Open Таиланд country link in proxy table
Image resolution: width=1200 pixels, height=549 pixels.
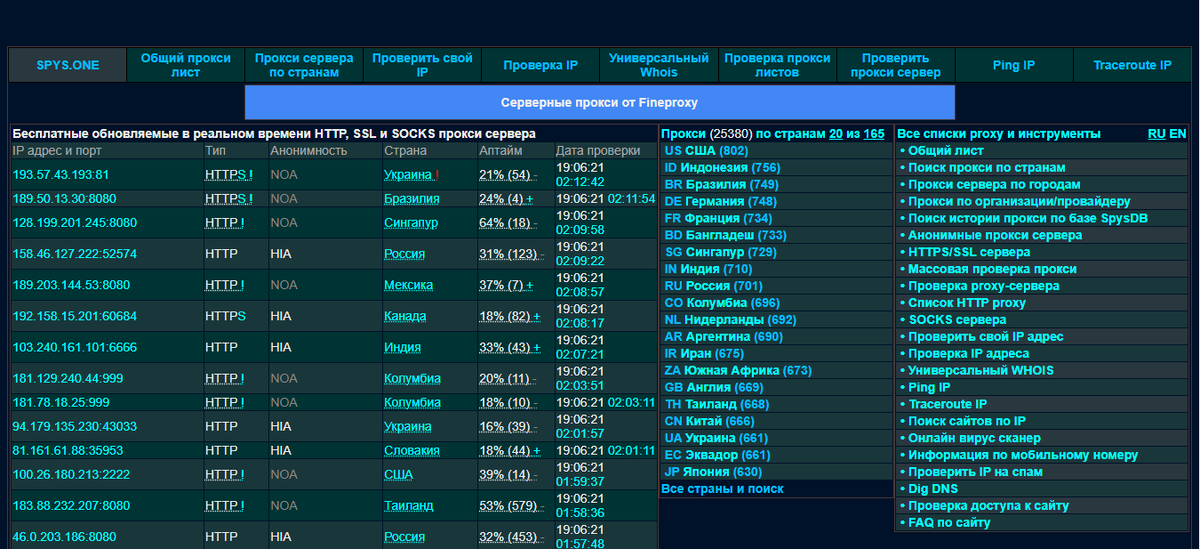409,506
